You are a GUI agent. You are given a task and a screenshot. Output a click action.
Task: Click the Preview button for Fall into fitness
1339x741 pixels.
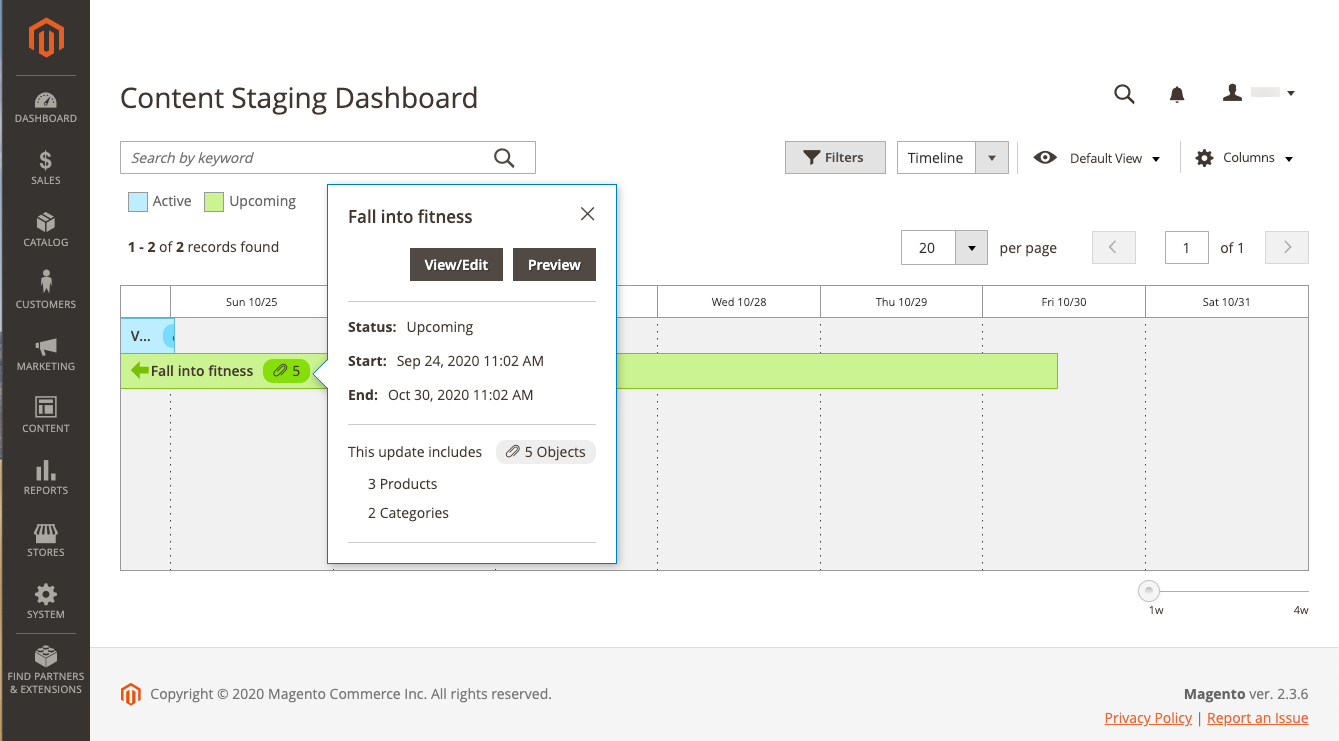tap(554, 265)
